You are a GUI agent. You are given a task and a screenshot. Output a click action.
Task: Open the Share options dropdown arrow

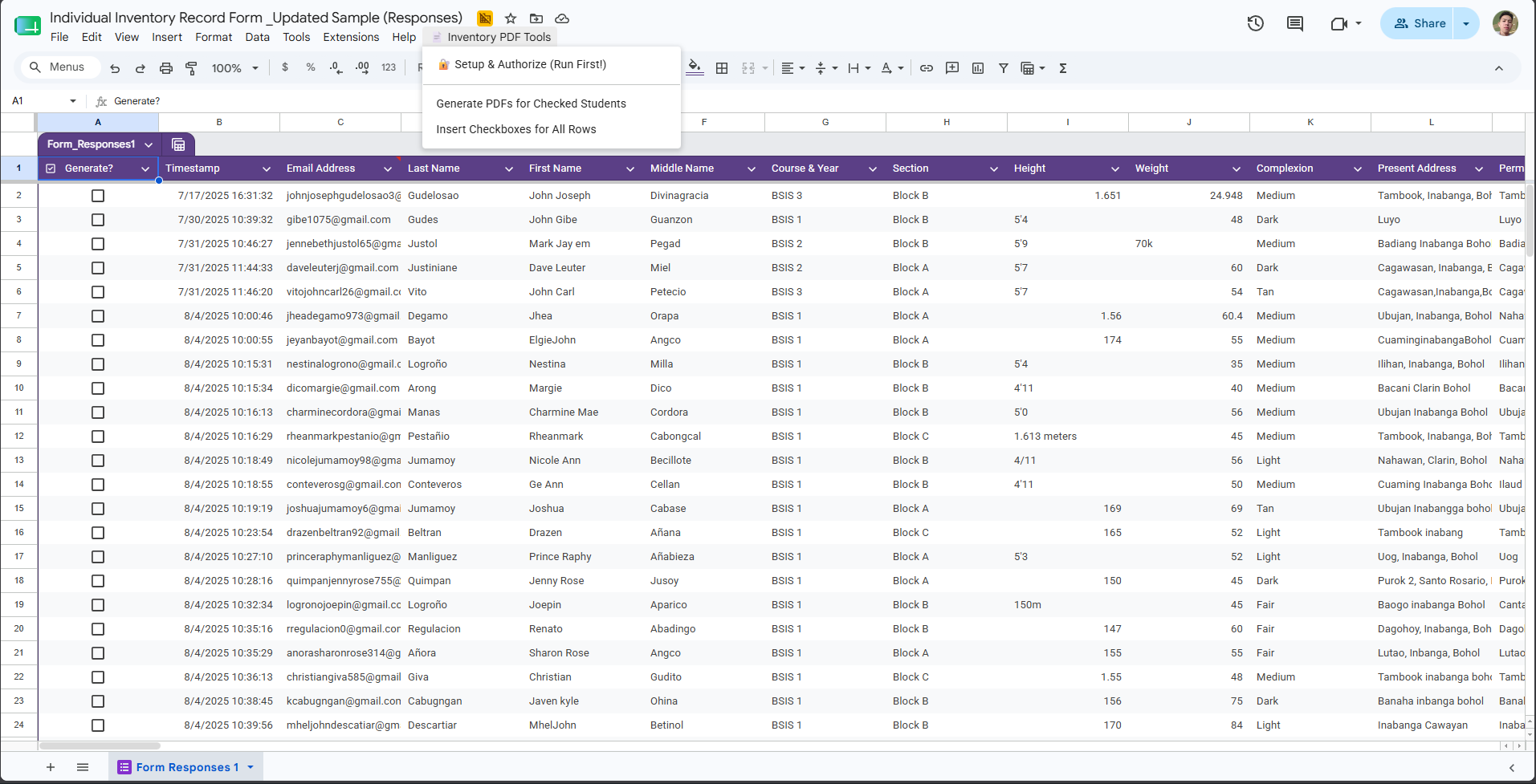tap(1466, 23)
